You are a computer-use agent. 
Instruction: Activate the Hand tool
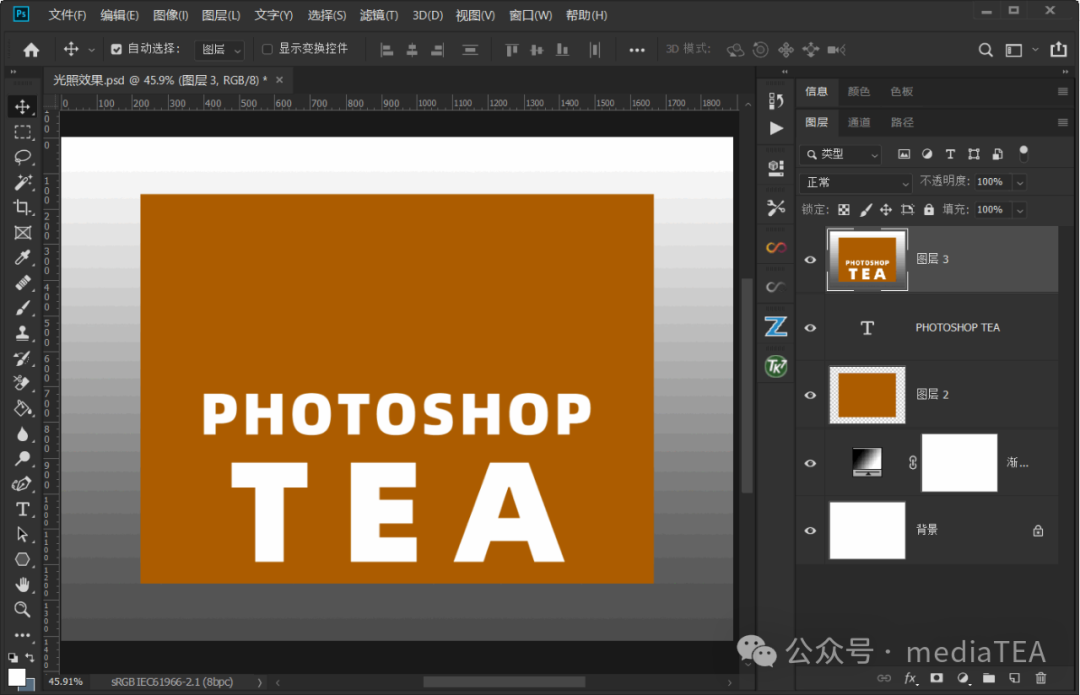coord(23,585)
